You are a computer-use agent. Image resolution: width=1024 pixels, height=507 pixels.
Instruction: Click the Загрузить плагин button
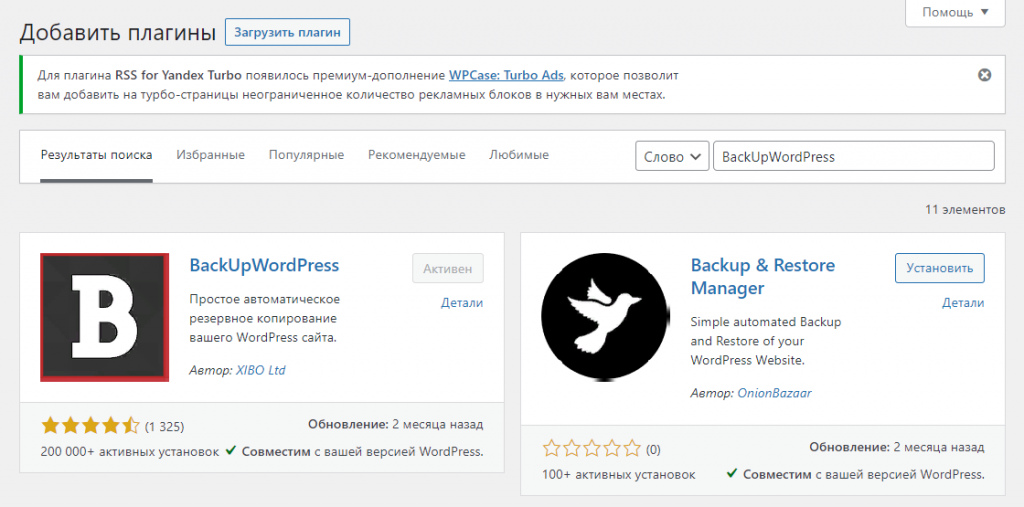[287, 33]
